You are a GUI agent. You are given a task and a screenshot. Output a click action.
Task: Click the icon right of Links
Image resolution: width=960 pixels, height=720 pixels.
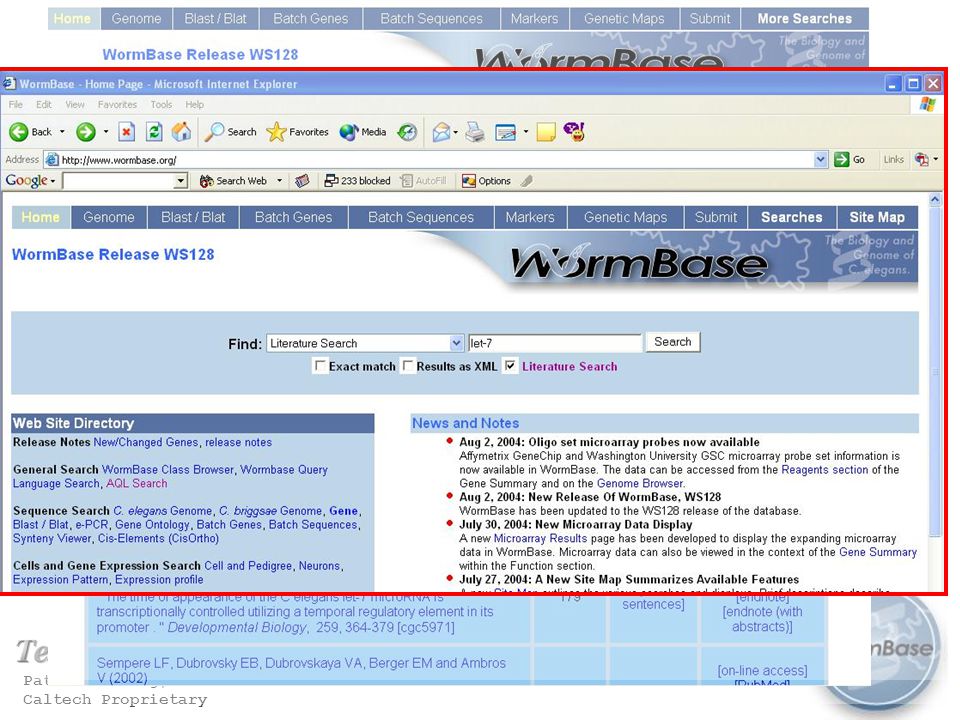(922, 160)
